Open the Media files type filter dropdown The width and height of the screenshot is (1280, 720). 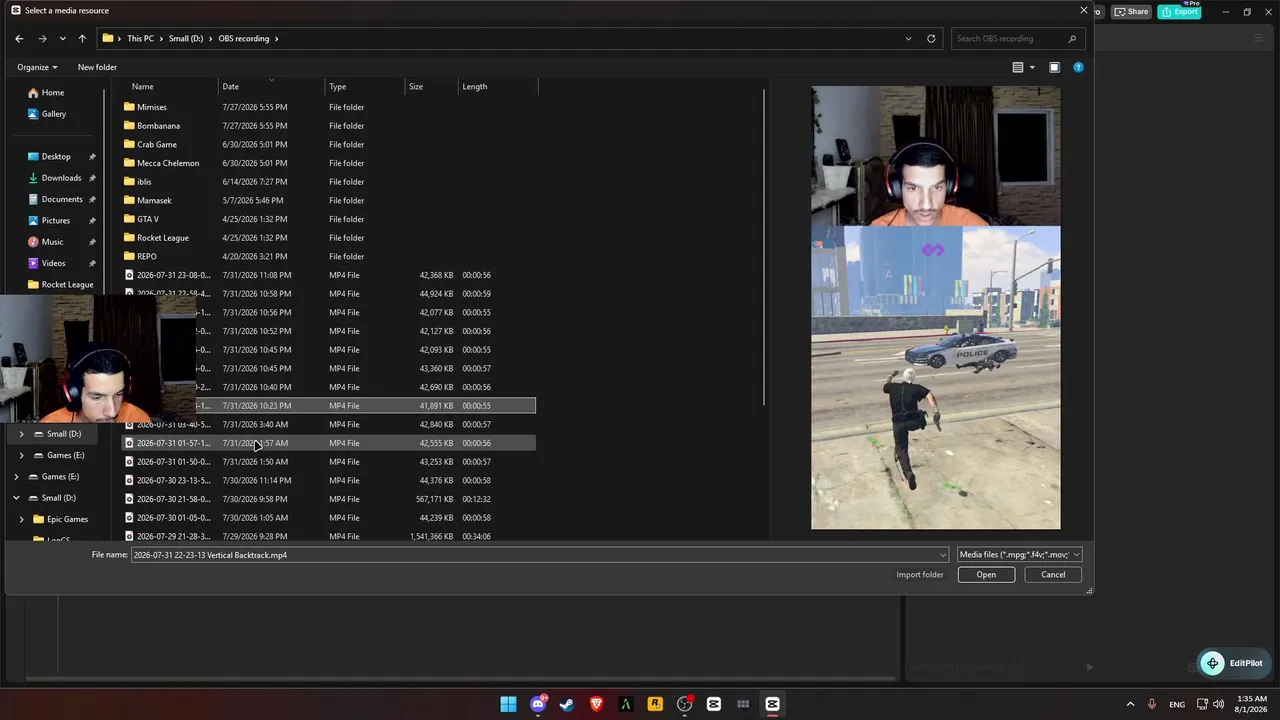[1019, 555]
